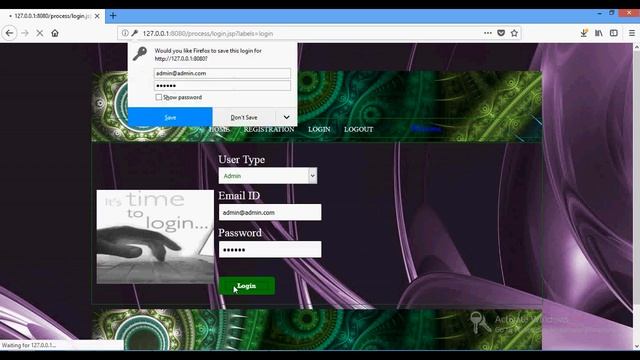Click the forward navigation arrow
Screen dimensions: 640x360
(25, 33)
